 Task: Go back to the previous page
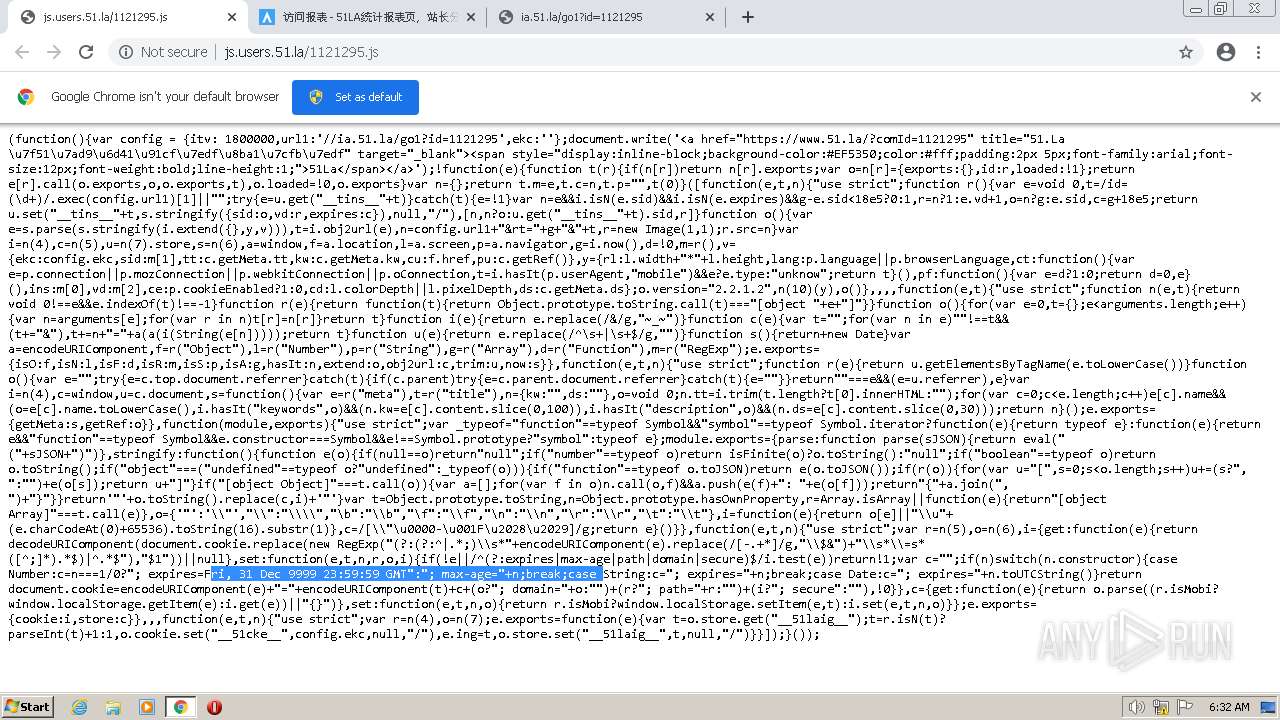22,52
